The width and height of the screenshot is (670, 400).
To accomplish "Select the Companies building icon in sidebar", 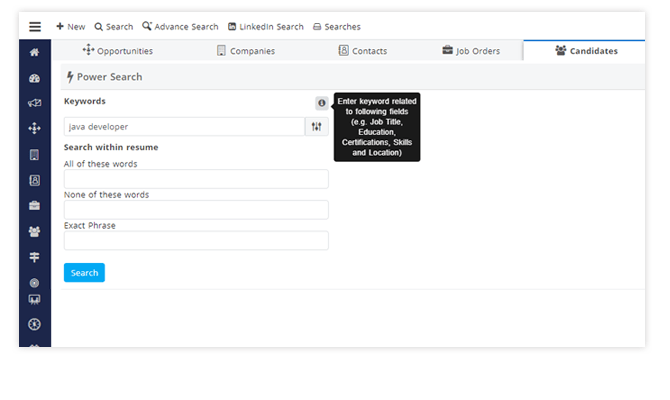I will tap(35, 154).
